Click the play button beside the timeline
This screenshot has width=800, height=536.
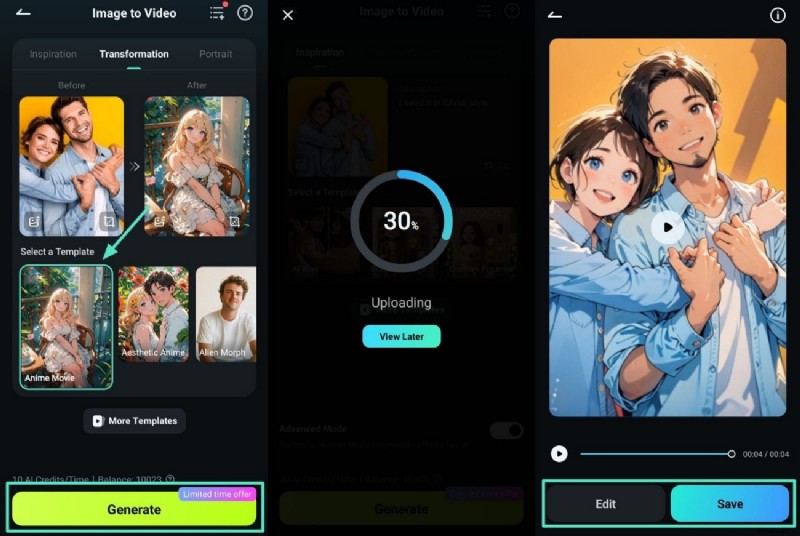[x=559, y=453]
